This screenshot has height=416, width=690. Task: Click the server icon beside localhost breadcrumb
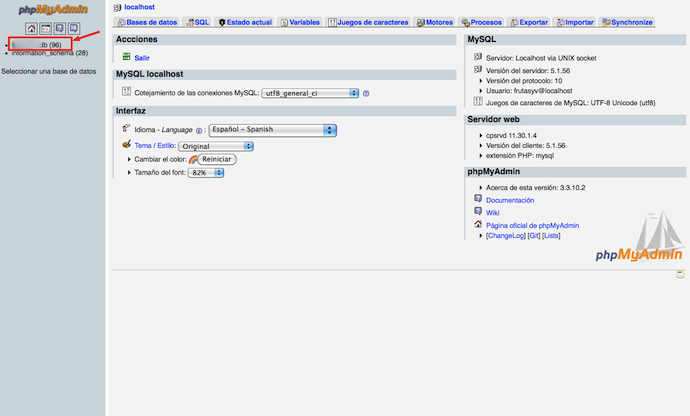117,7
